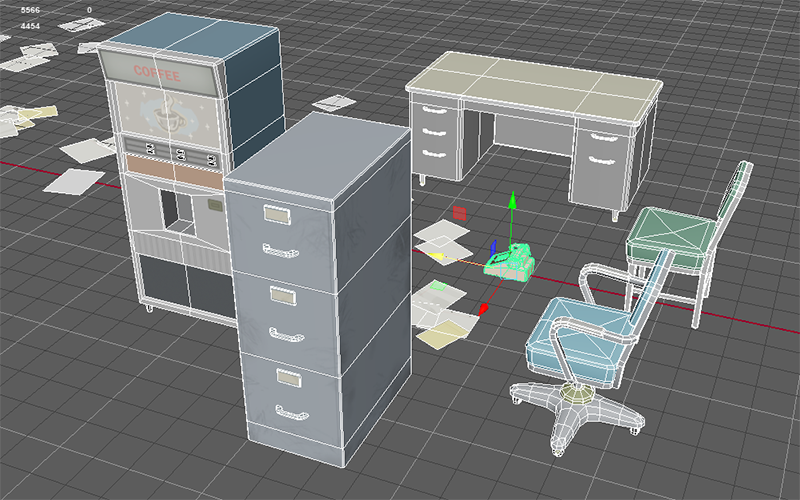Click the vending machine's dispensing slot
This screenshot has width=800, height=500.
[x=178, y=210]
